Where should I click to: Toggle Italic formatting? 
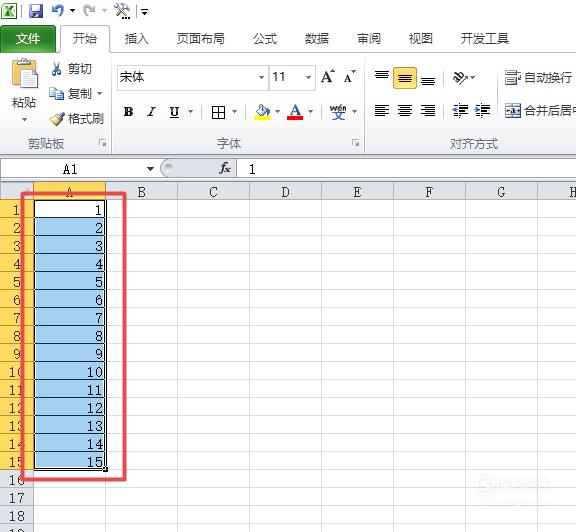[x=151, y=112]
